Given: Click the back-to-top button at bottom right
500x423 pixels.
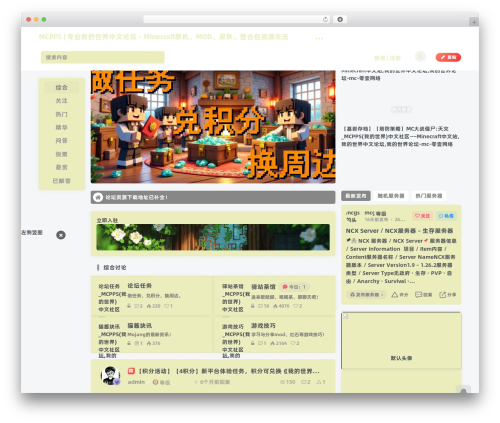Looking at the screenshot, I should 463,390.
